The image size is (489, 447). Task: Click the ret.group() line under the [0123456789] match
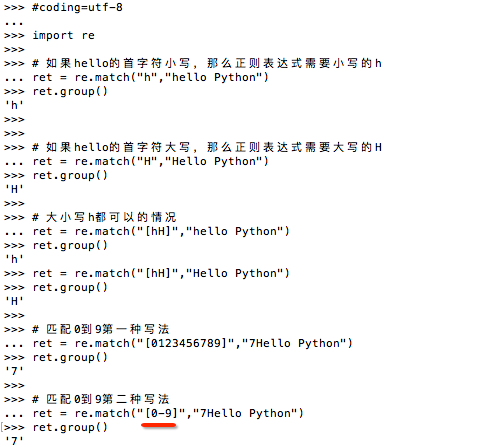click(70, 357)
